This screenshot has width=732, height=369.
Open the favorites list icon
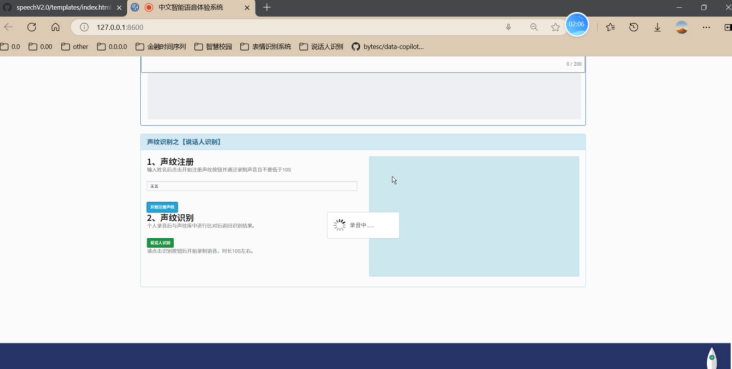click(610, 27)
